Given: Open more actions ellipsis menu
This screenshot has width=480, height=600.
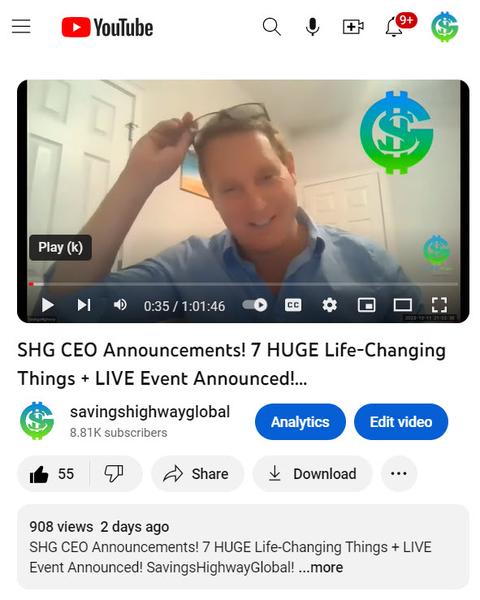Looking at the screenshot, I should tap(399, 474).
